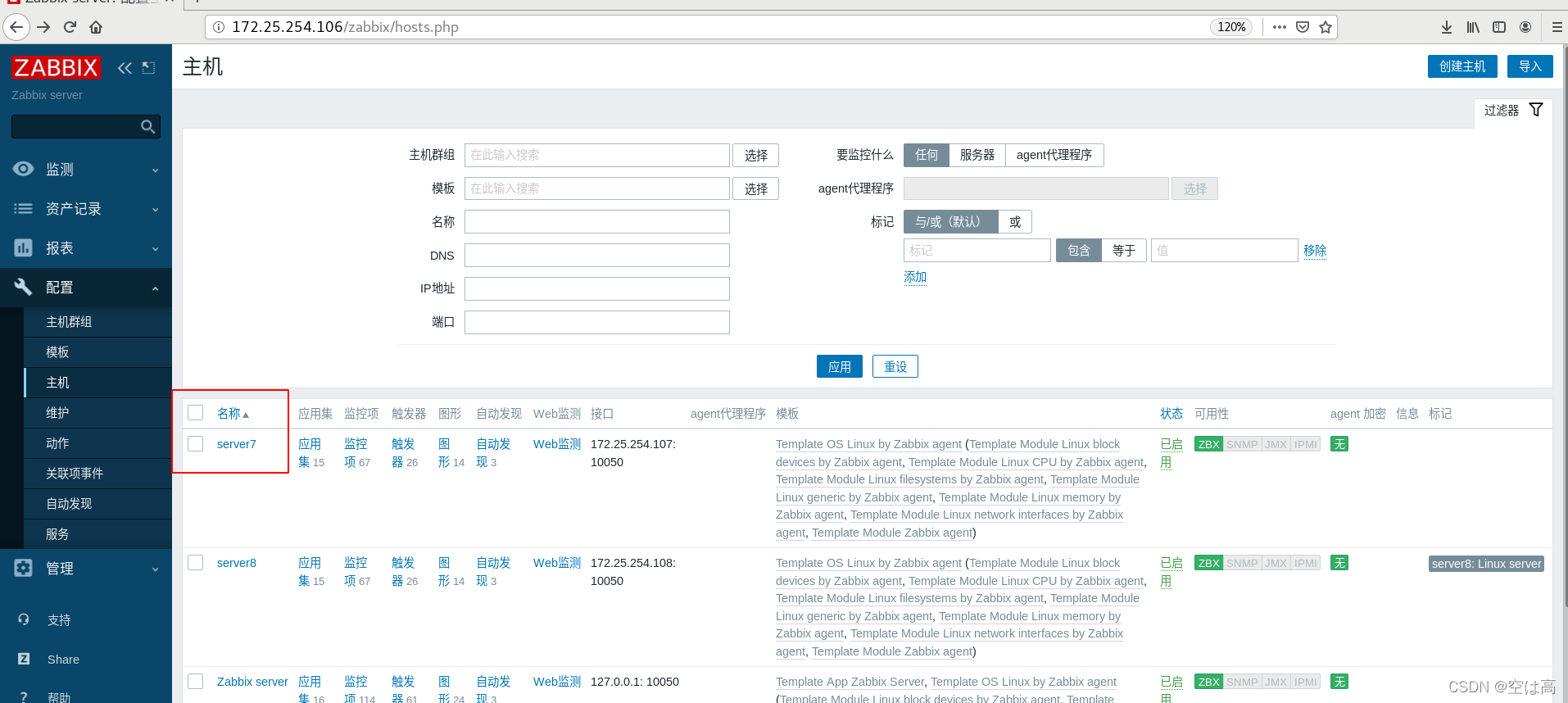Select 等于 tag operator
Screen dimensions: 1568x703
coord(1124,251)
